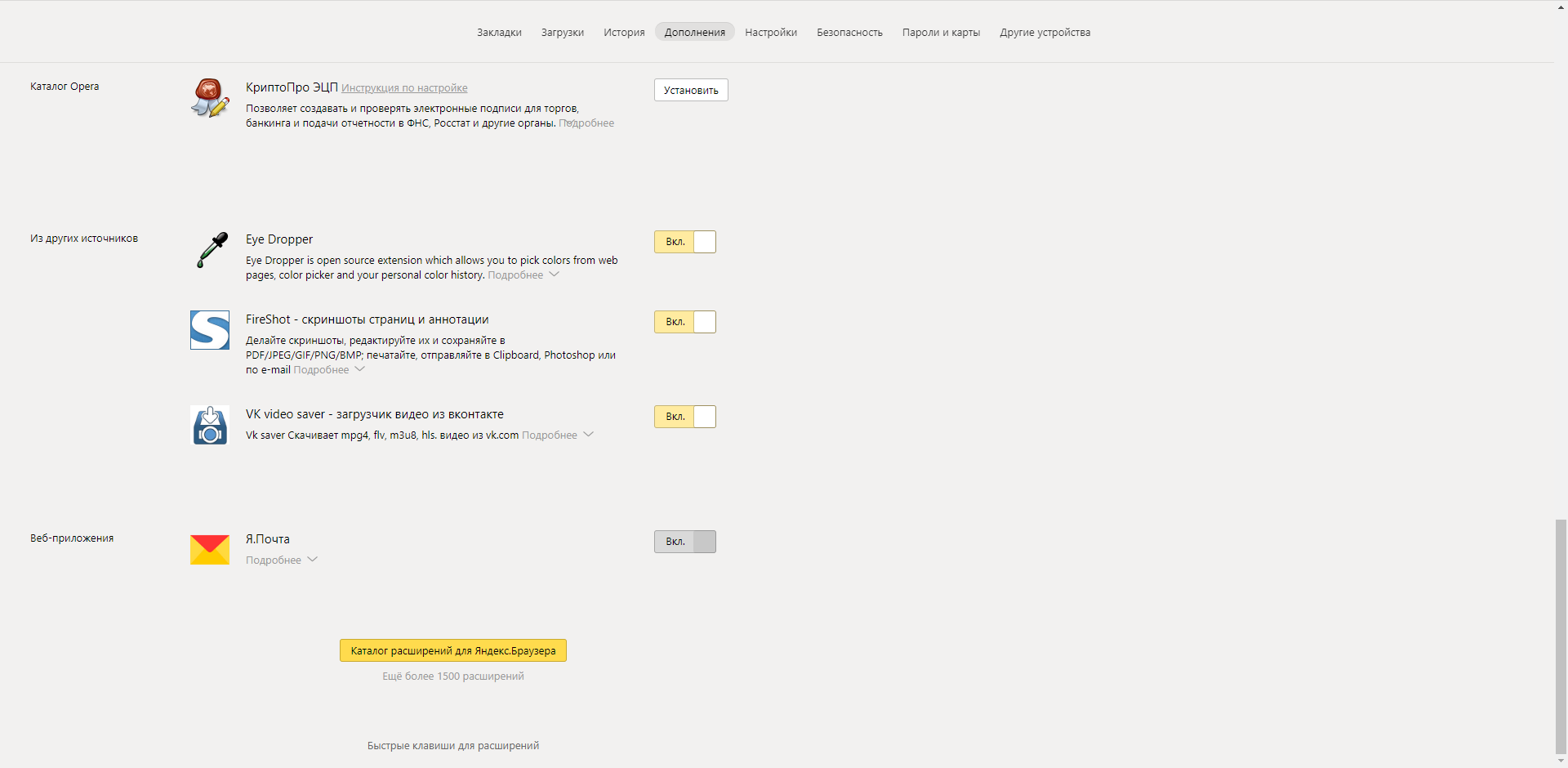Open the История tab
1568x768 pixels.
624,33
